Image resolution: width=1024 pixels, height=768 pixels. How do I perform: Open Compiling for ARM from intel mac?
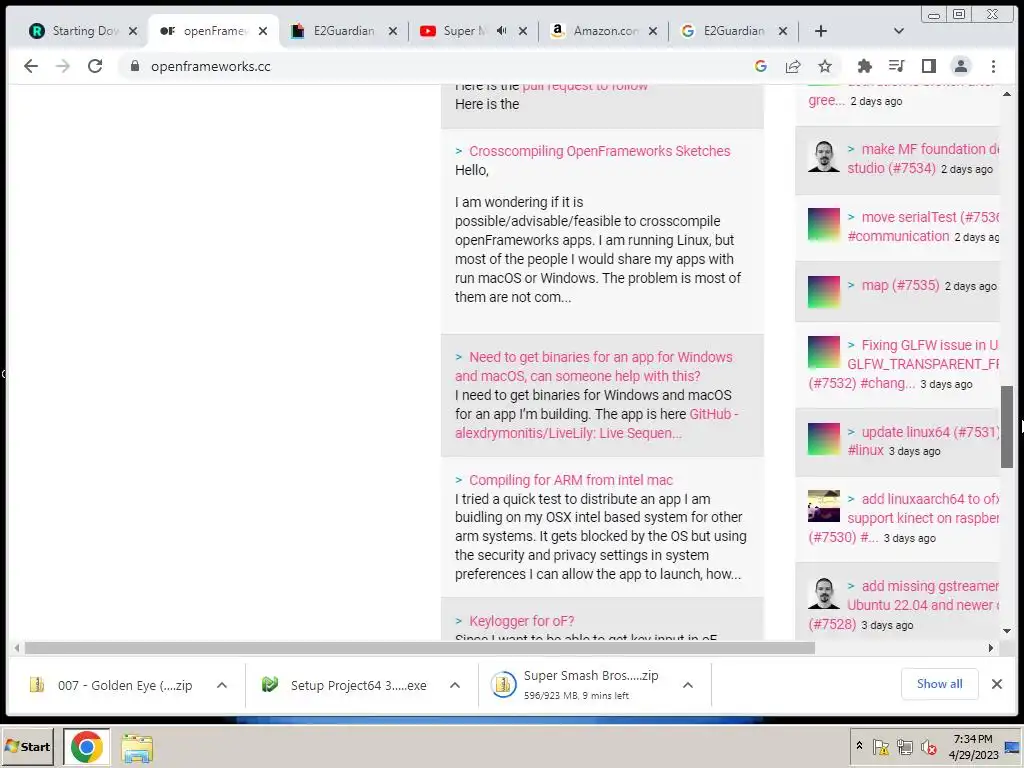(571, 480)
